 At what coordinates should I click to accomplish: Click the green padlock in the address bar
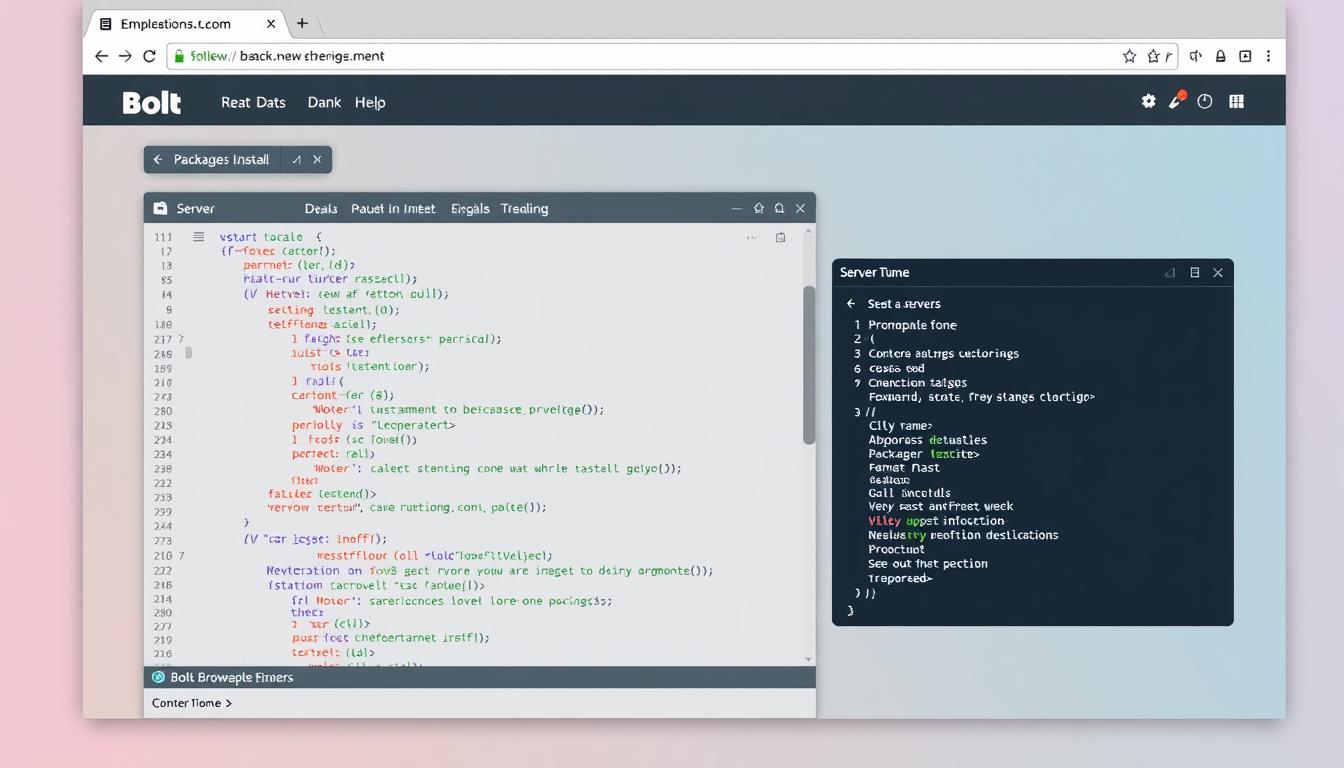[x=178, y=57]
